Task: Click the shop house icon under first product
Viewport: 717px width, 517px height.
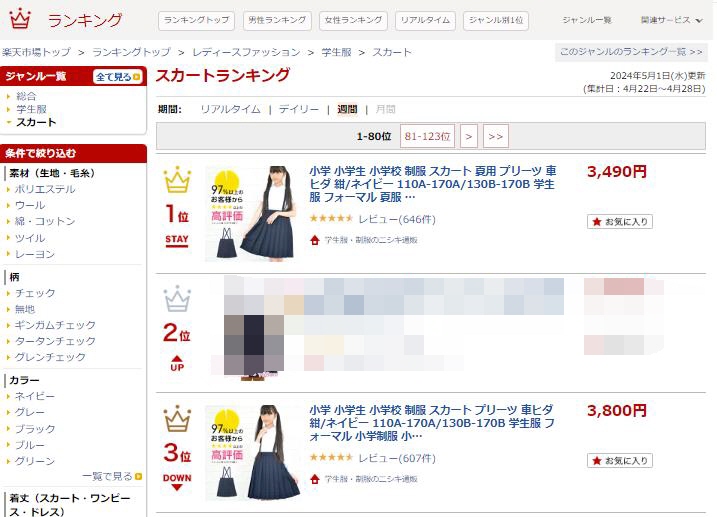Action: (315, 240)
